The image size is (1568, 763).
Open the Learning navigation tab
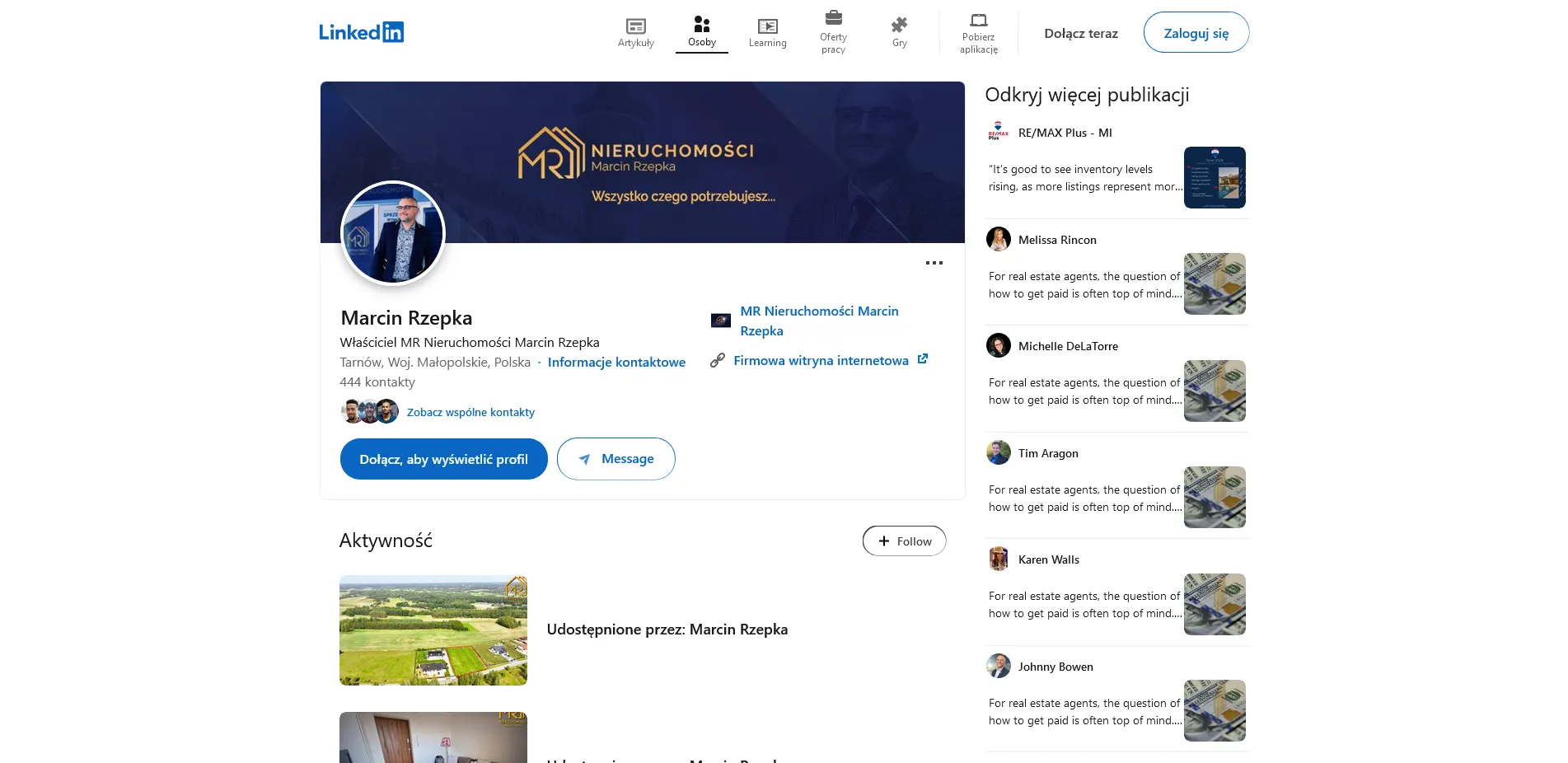point(767,33)
